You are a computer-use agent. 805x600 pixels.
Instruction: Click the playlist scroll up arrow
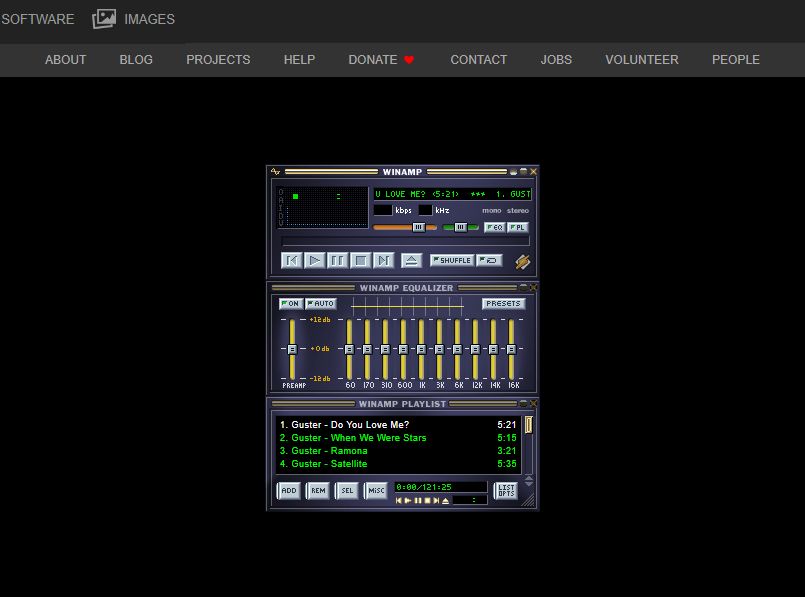click(528, 478)
